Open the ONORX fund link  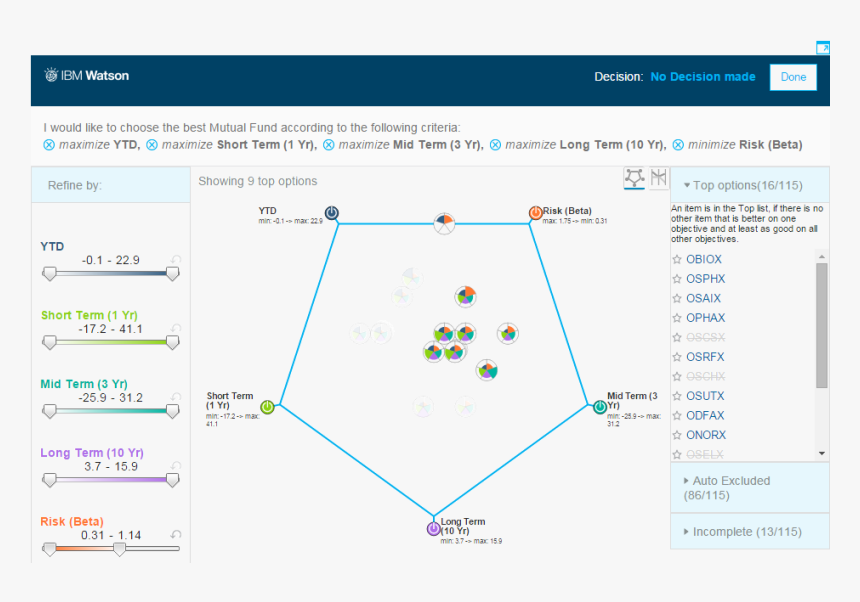706,435
